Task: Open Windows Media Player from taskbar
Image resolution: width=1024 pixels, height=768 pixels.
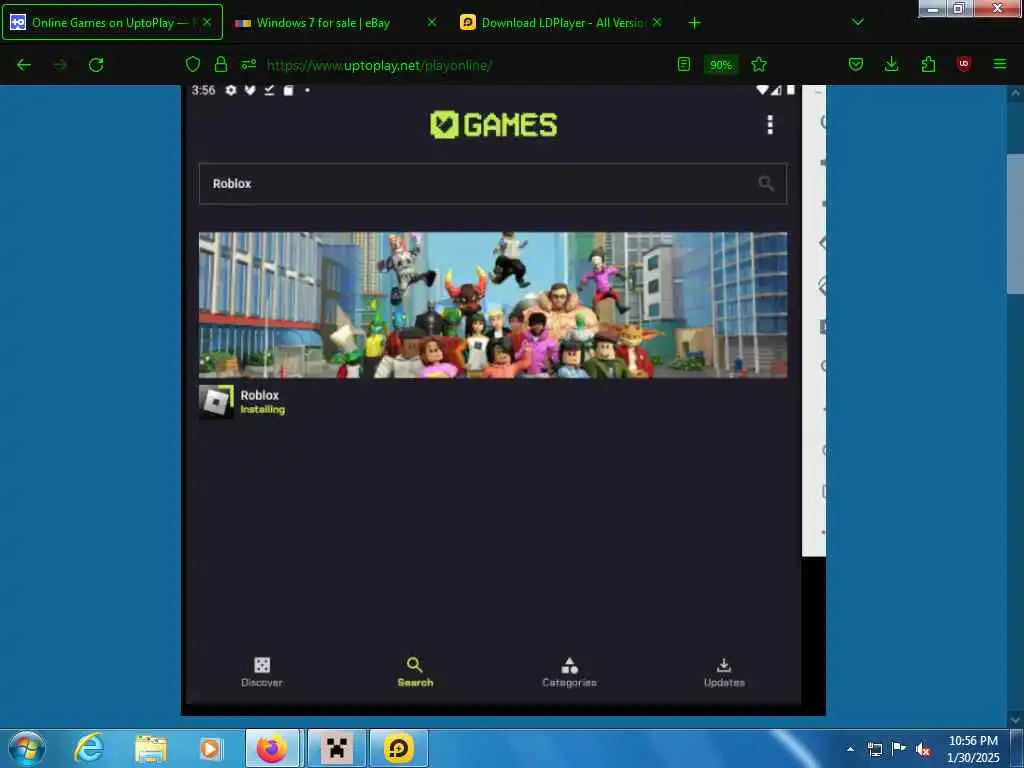Action: (210, 748)
